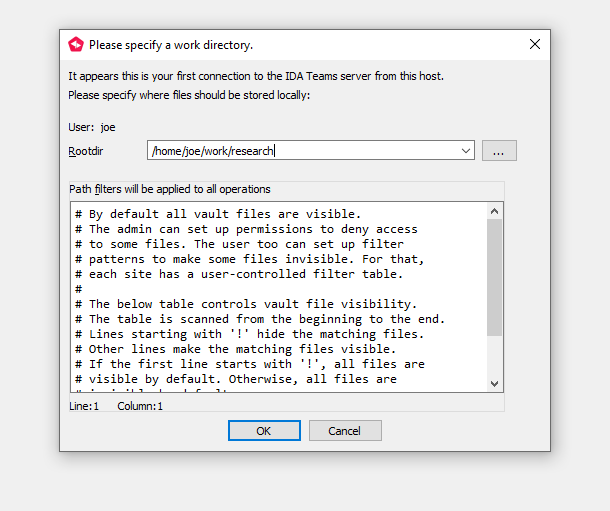Click the path filters scrollbar down arrow
The height and width of the screenshot is (511, 610).
pyautogui.click(x=495, y=383)
